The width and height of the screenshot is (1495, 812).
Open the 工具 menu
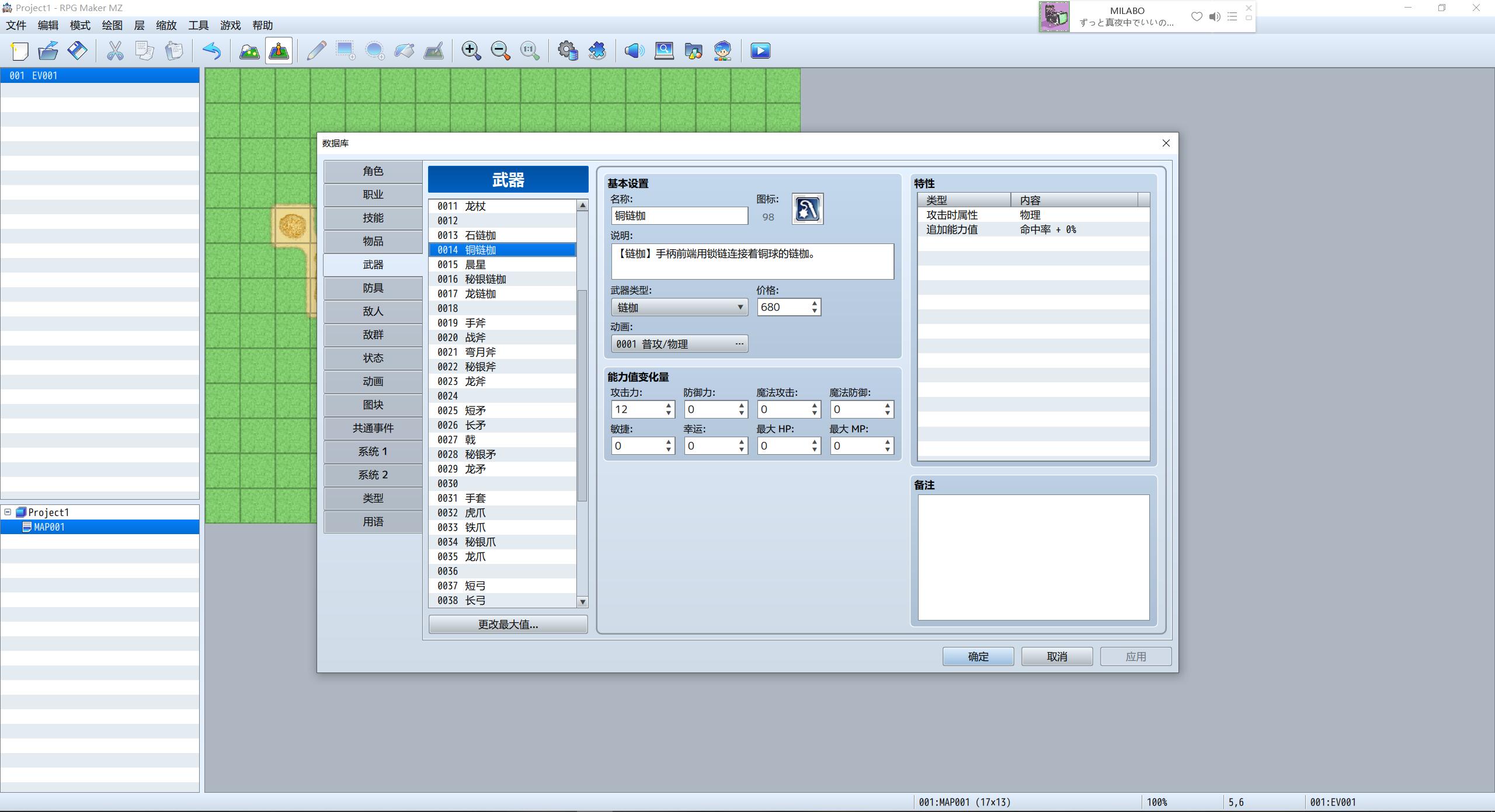(198, 25)
